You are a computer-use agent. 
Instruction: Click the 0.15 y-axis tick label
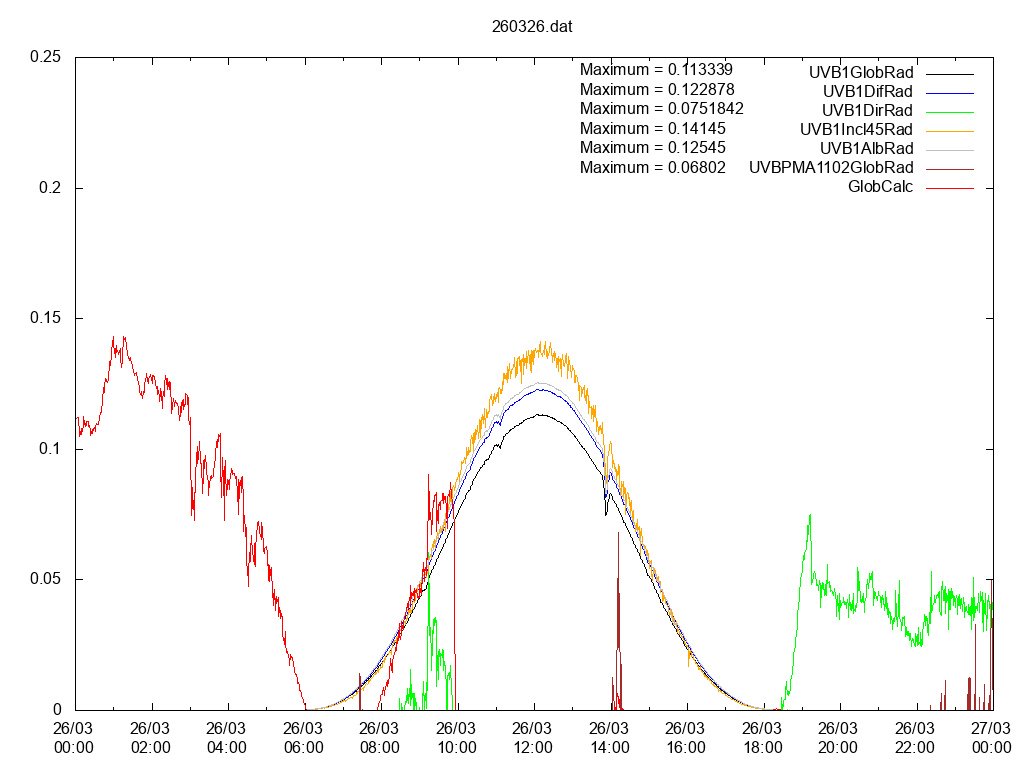click(47, 318)
